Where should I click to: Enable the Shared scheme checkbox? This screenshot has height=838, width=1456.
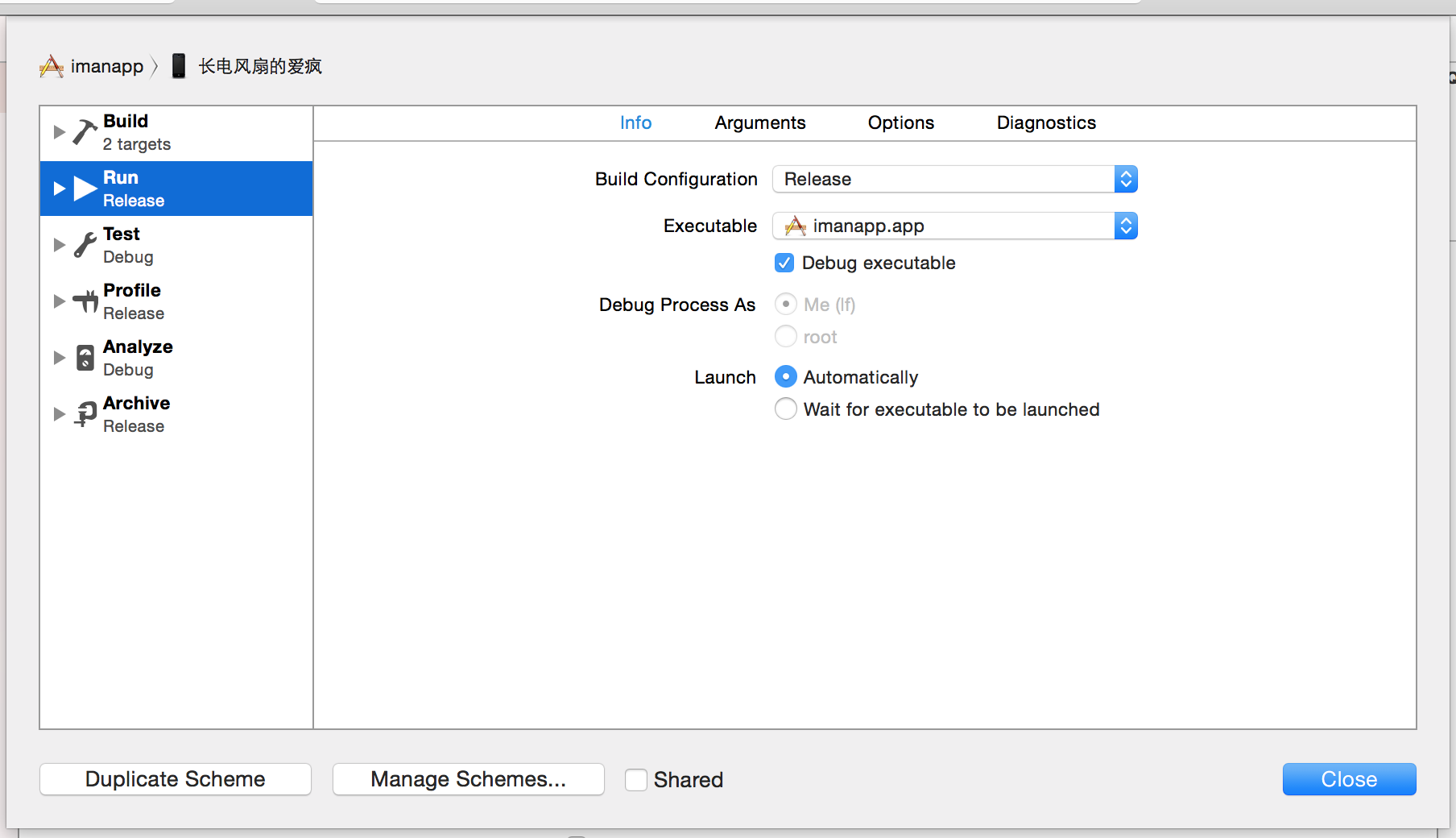pyautogui.click(x=636, y=780)
